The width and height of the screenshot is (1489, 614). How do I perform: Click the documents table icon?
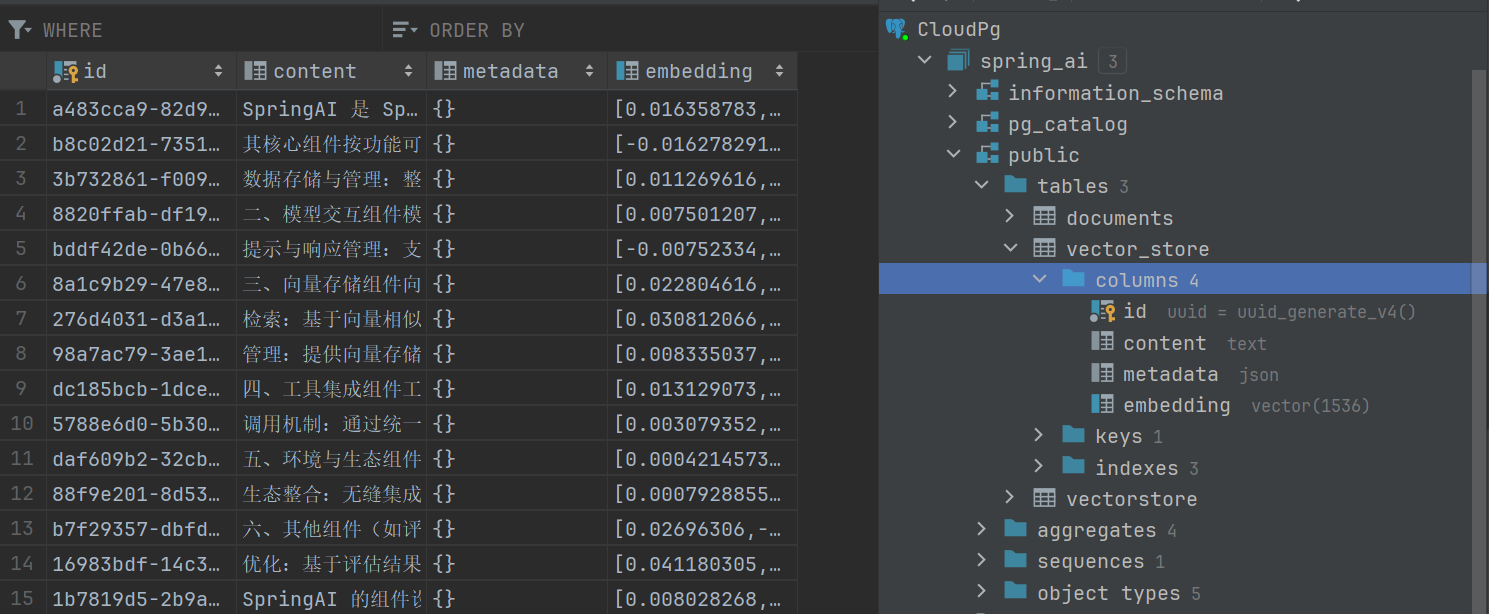tap(1044, 217)
